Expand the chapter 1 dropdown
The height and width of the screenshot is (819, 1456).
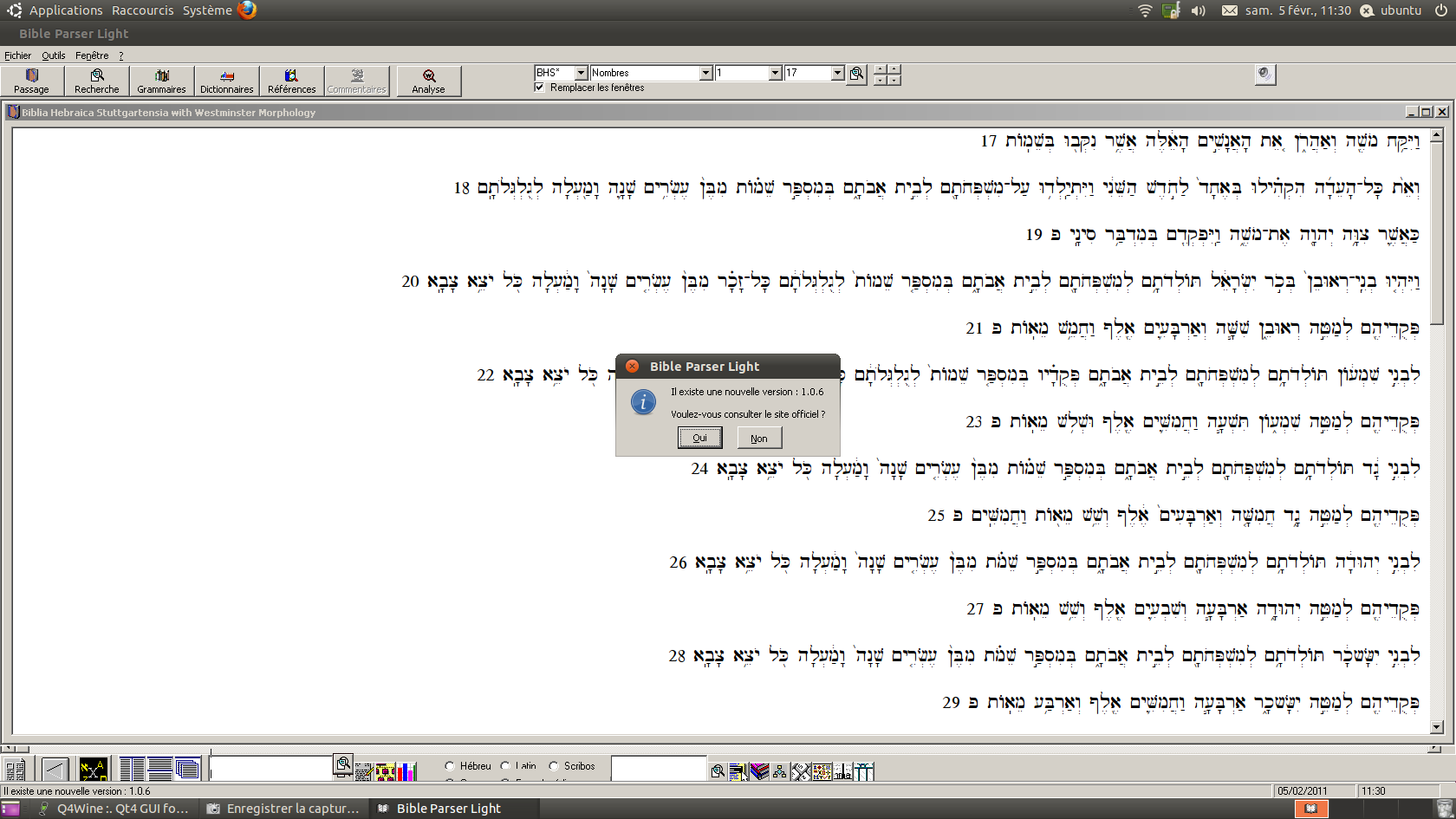coord(776,73)
